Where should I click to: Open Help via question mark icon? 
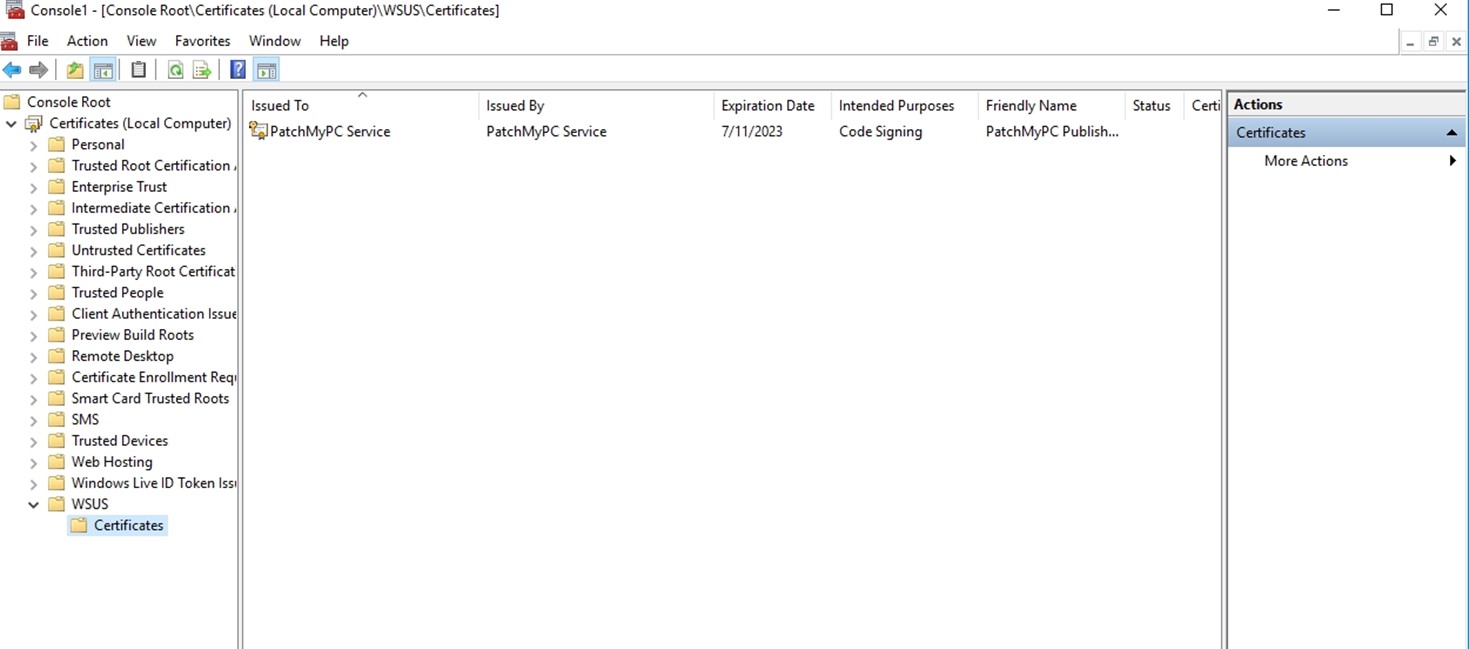[238, 70]
